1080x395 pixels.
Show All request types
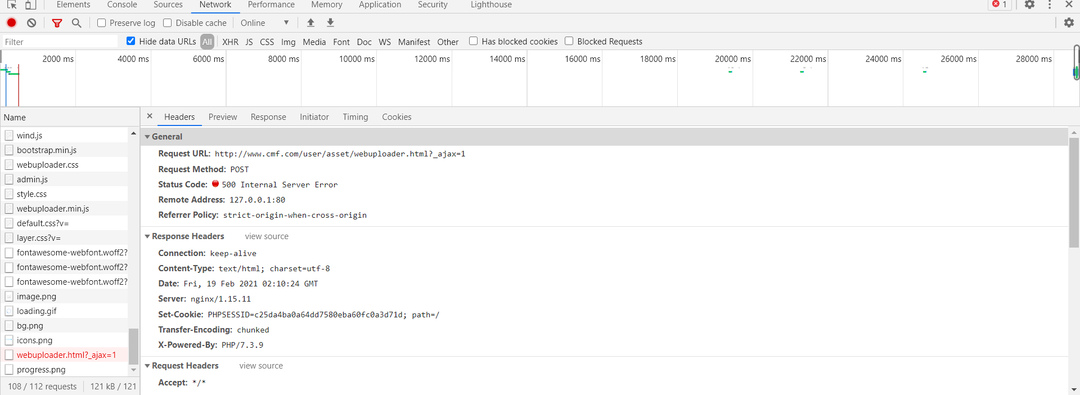pyautogui.click(x=207, y=42)
